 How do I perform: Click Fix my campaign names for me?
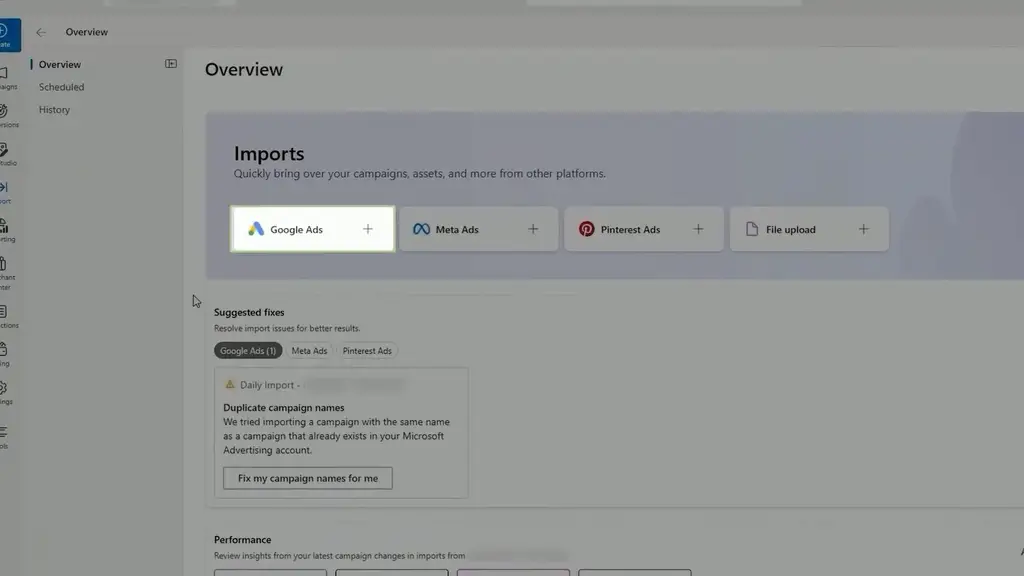point(308,478)
